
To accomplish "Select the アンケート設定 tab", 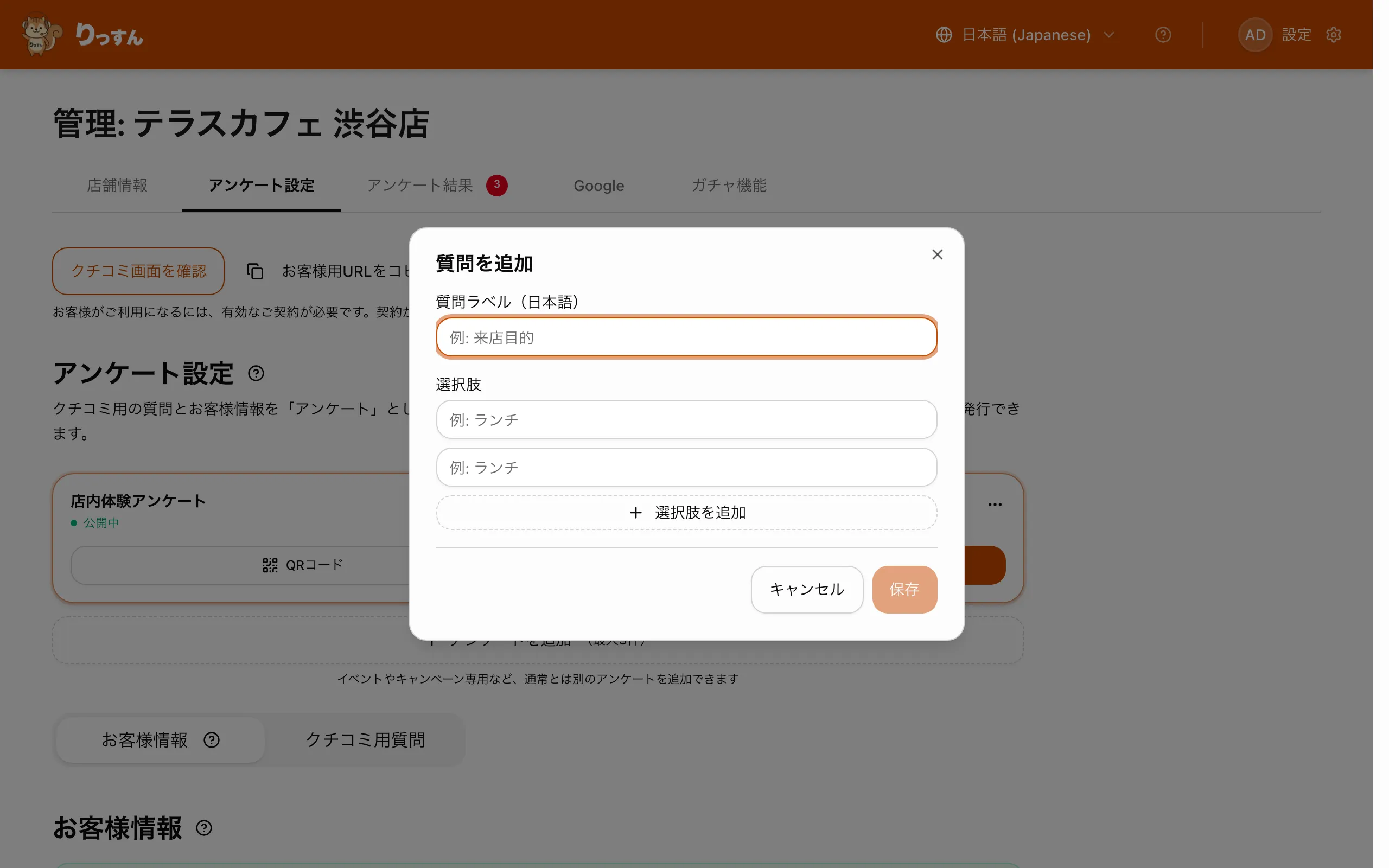I will (x=261, y=186).
